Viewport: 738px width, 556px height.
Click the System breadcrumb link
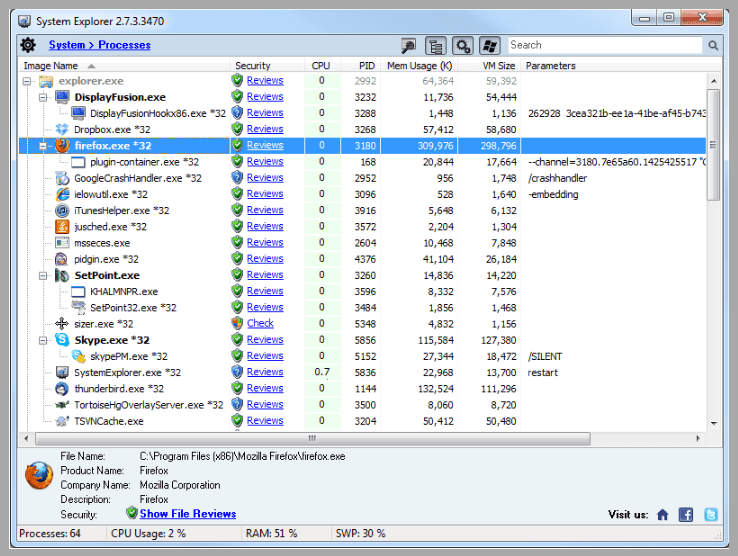[67, 45]
